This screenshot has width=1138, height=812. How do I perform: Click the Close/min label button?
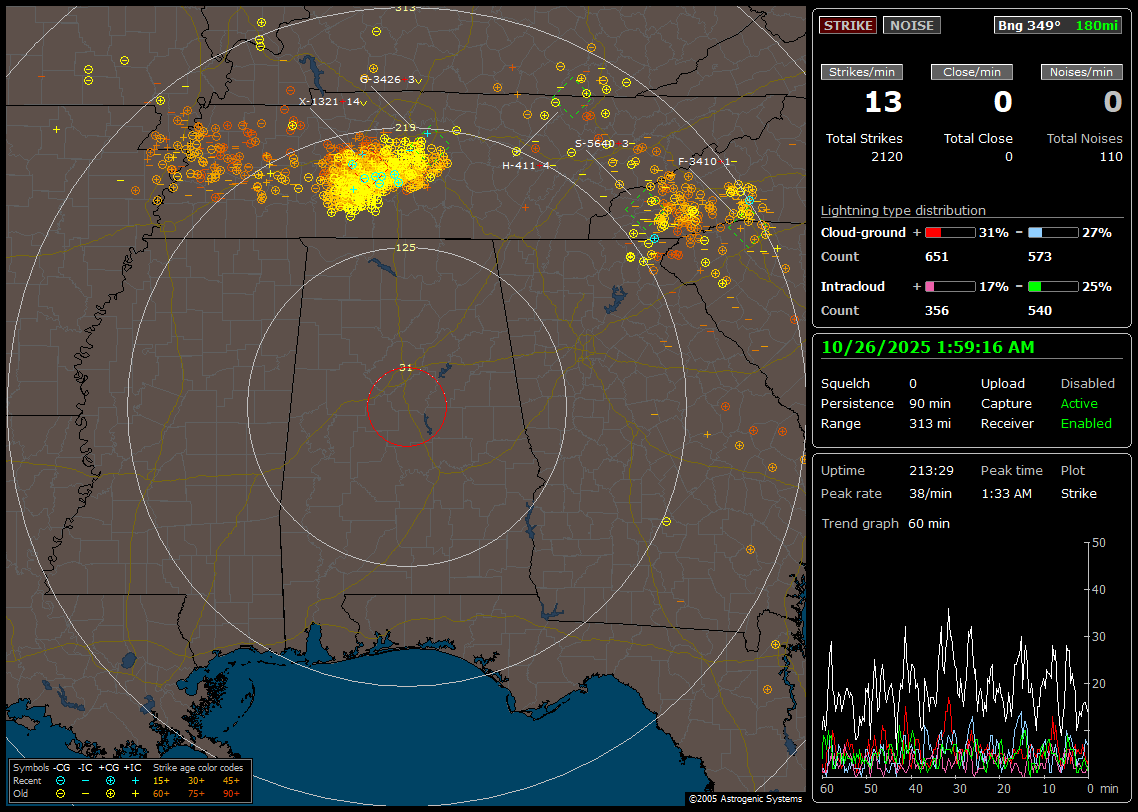pos(972,72)
